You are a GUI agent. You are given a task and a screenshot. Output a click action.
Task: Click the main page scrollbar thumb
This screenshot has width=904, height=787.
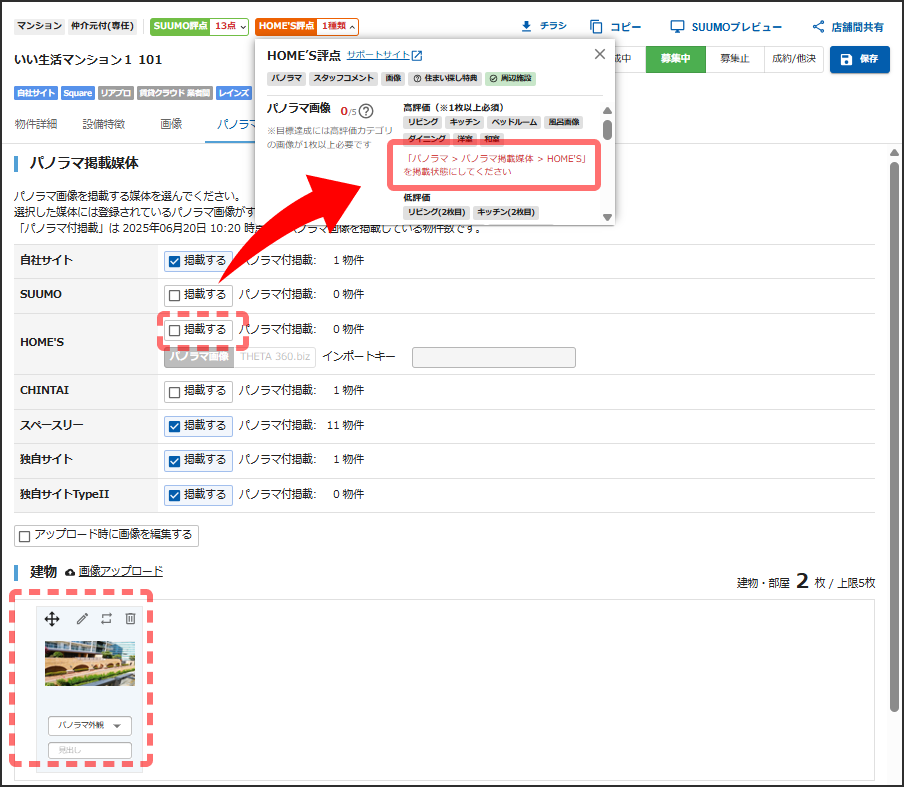[894, 436]
